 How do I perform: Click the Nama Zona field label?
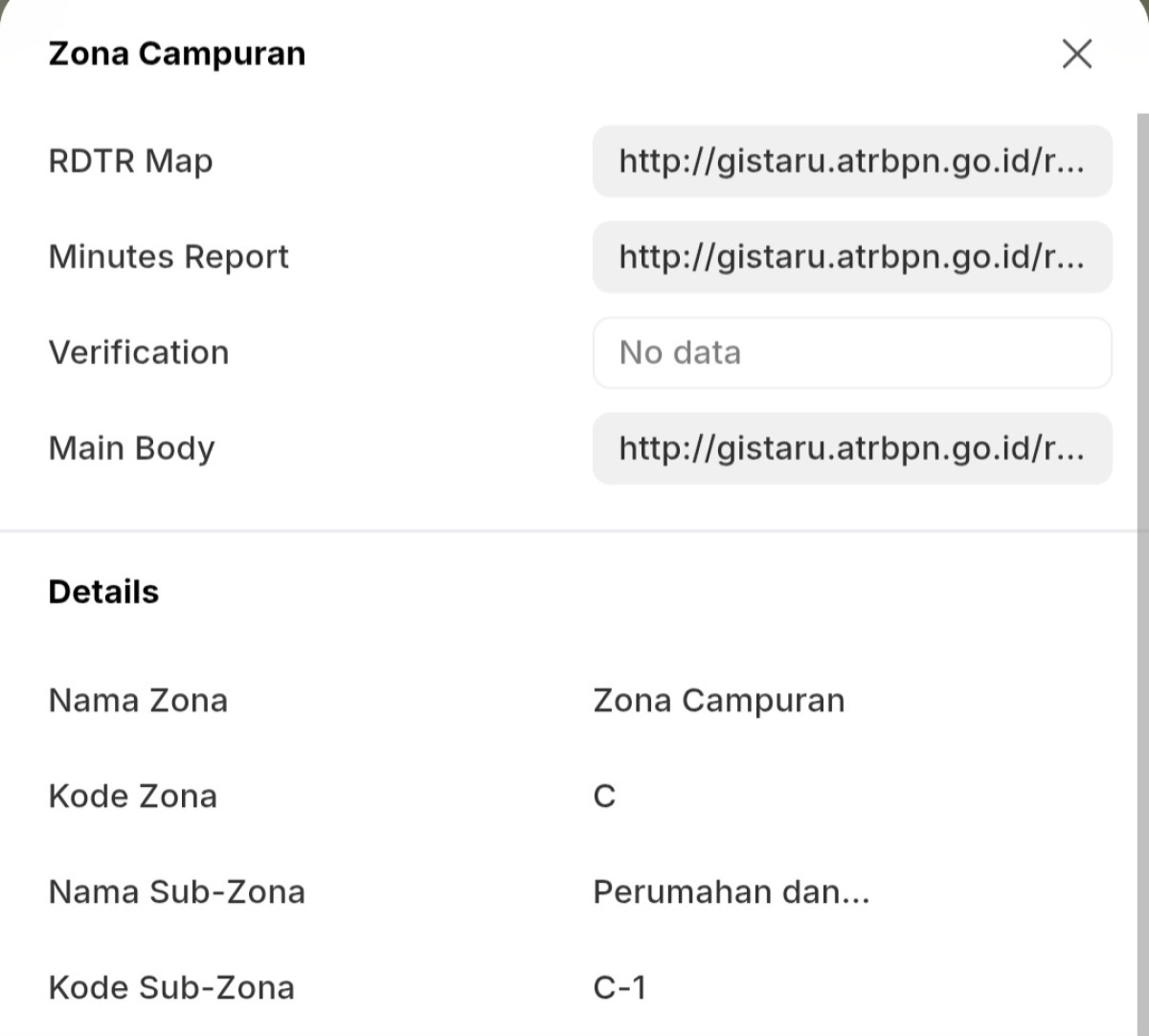tap(138, 701)
